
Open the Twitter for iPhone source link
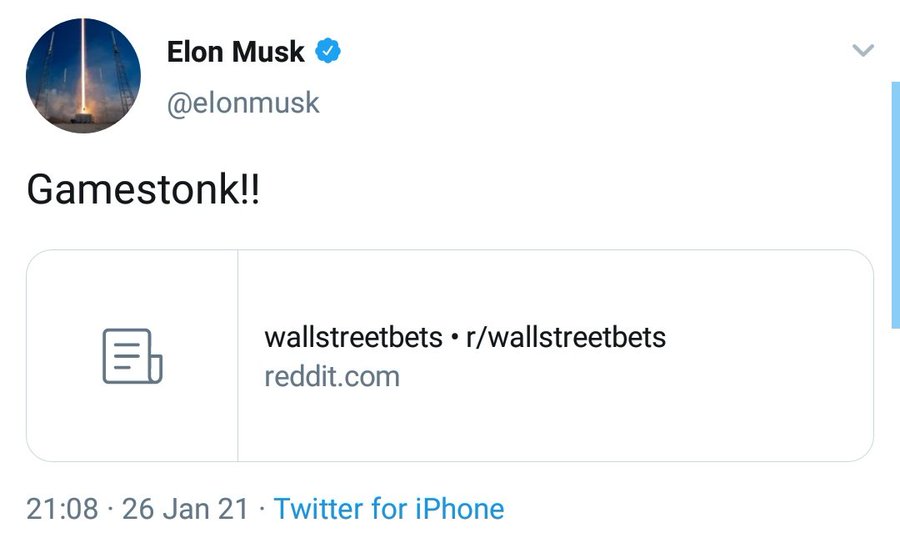pyautogui.click(x=389, y=509)
